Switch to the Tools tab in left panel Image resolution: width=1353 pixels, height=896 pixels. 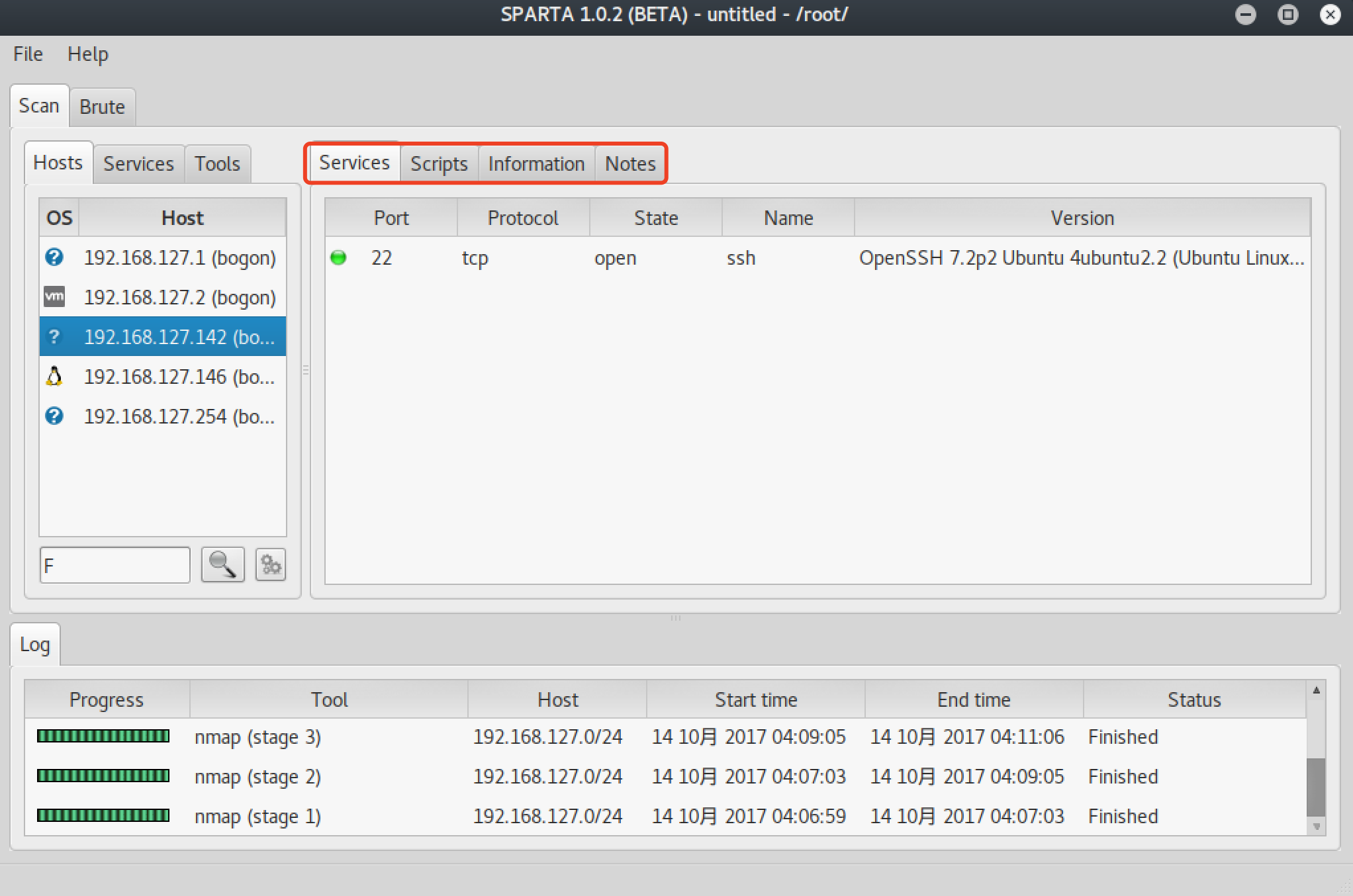(x=216, y=163)
